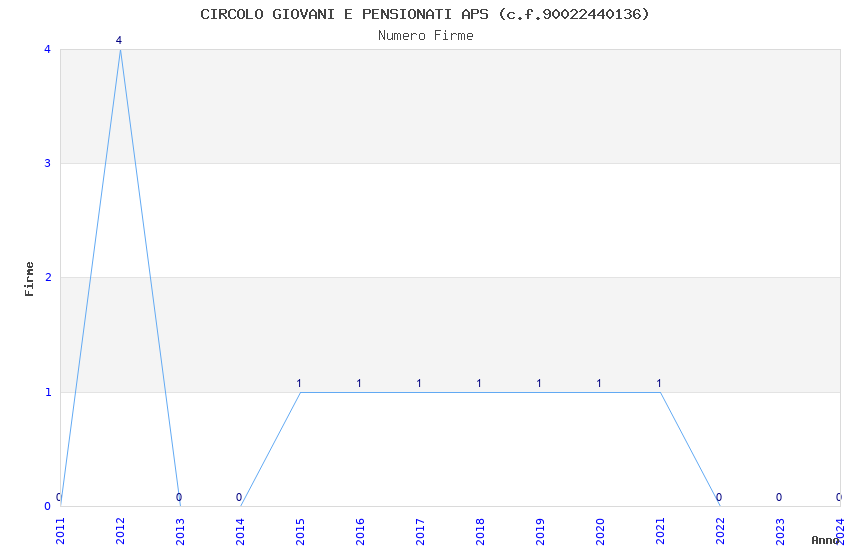
Task: Select the 2012 year label
Action: coord(120,531)
